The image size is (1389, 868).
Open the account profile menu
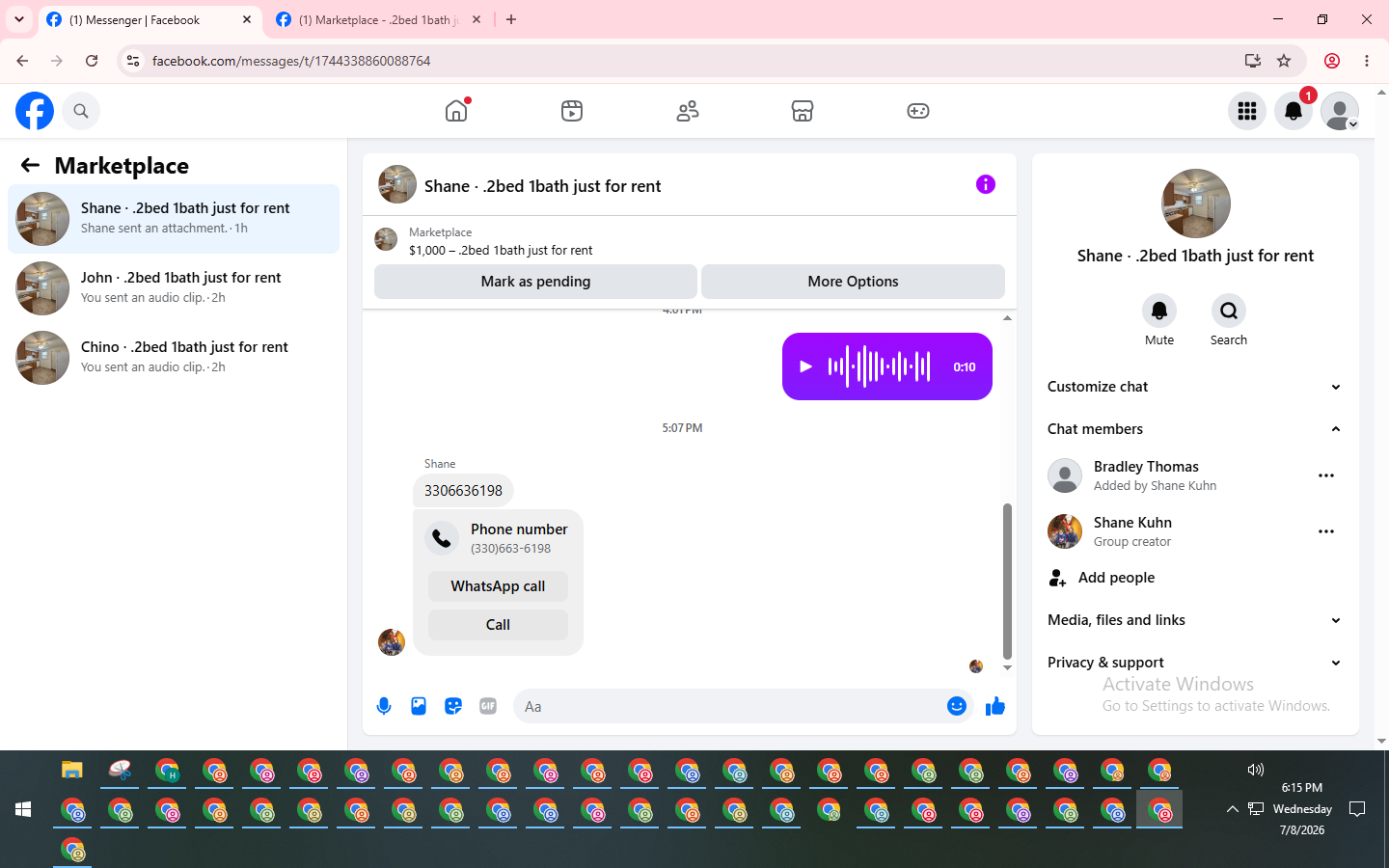tap(1340, 111)
